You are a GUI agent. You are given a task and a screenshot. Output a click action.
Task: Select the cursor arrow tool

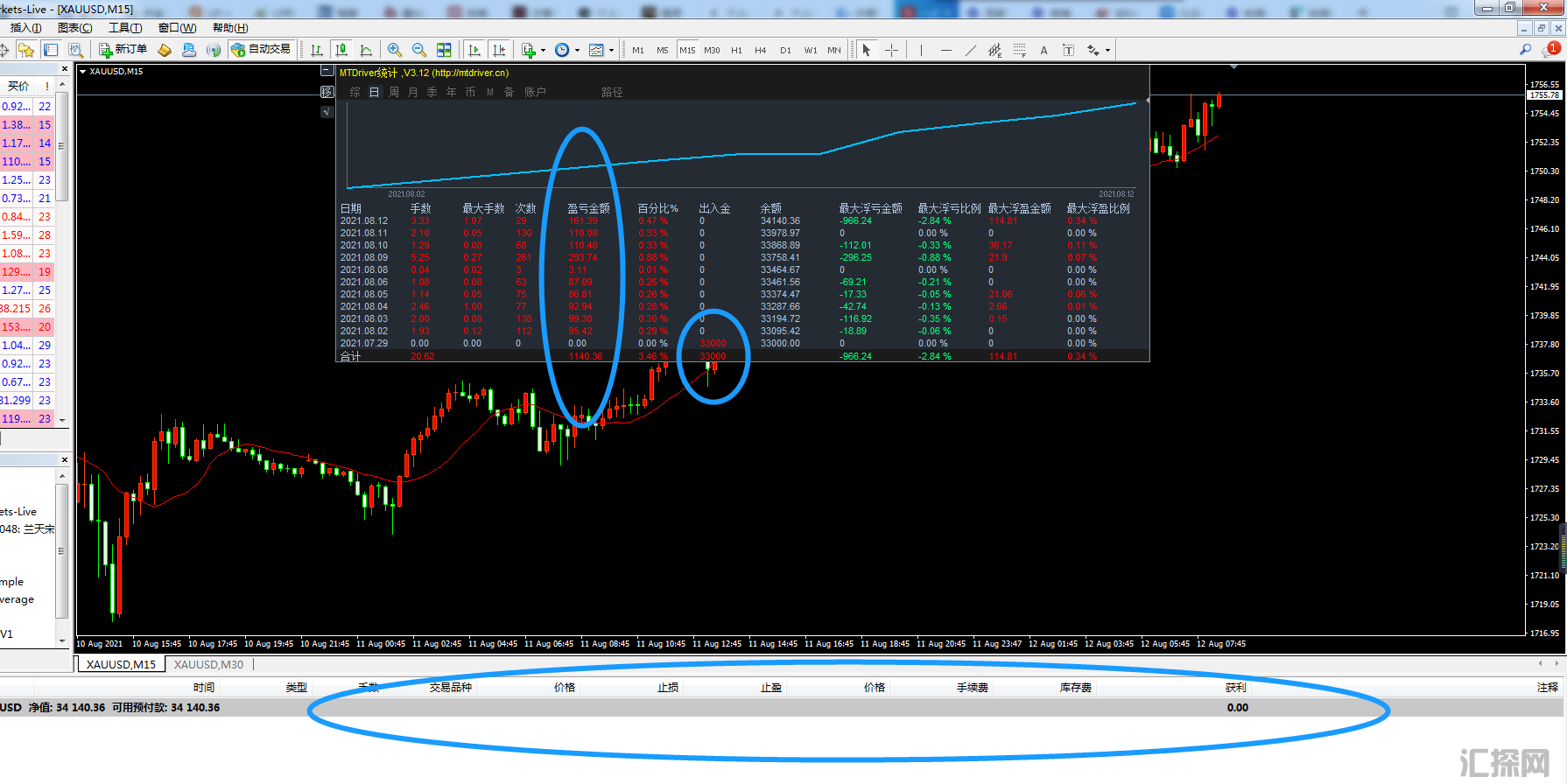867,50
